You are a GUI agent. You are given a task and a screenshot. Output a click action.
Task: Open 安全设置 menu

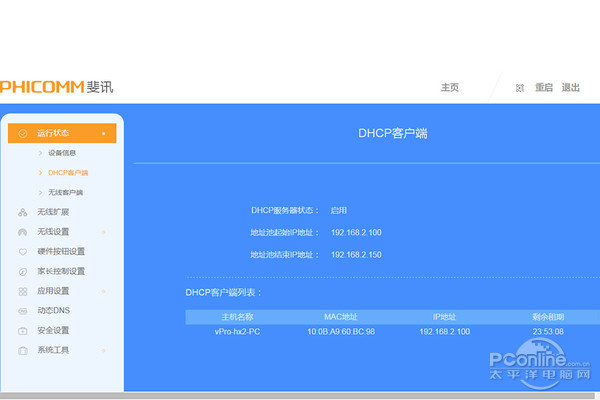53,331
